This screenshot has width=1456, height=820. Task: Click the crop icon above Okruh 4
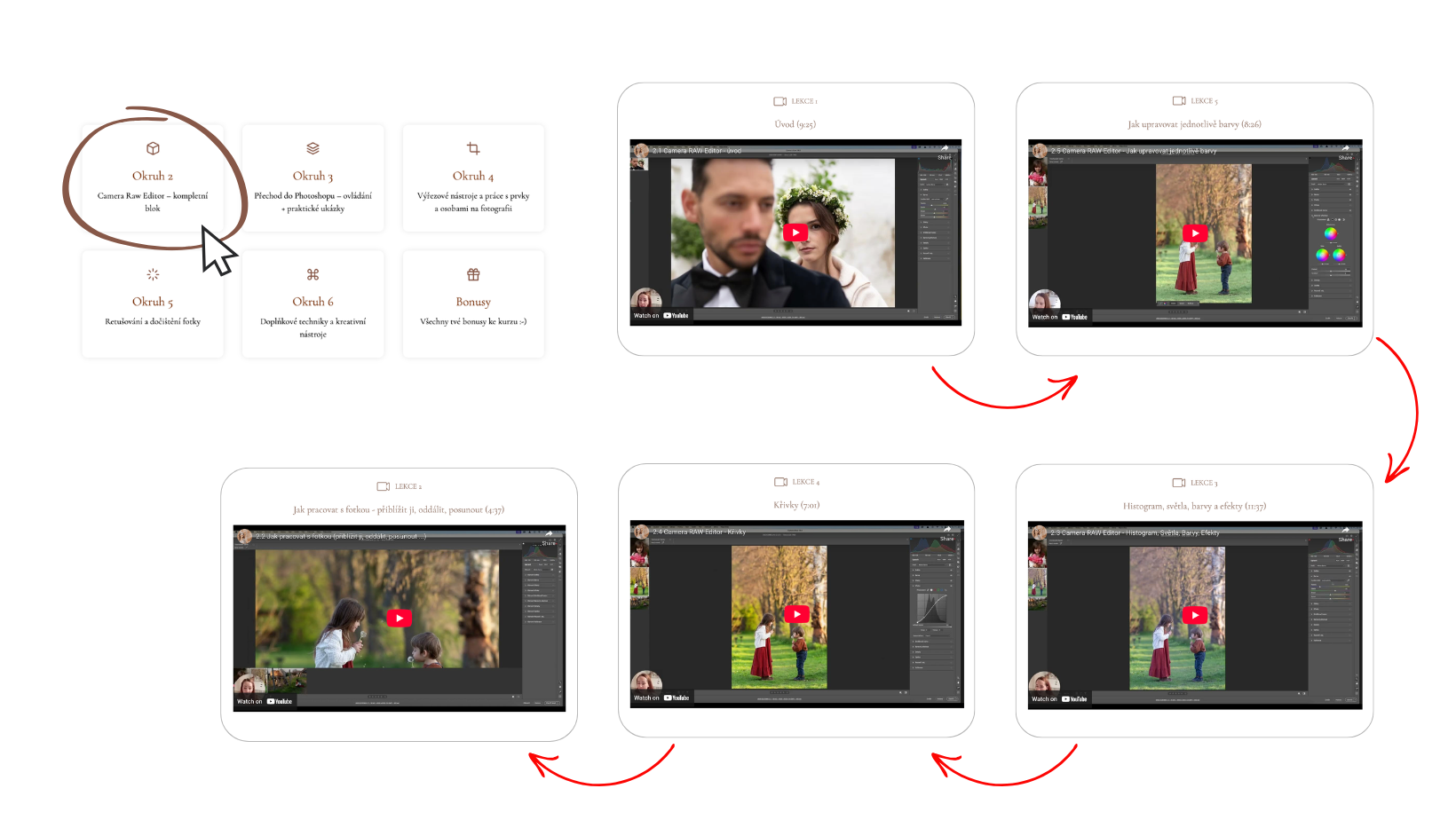click(x=473, y=148)
